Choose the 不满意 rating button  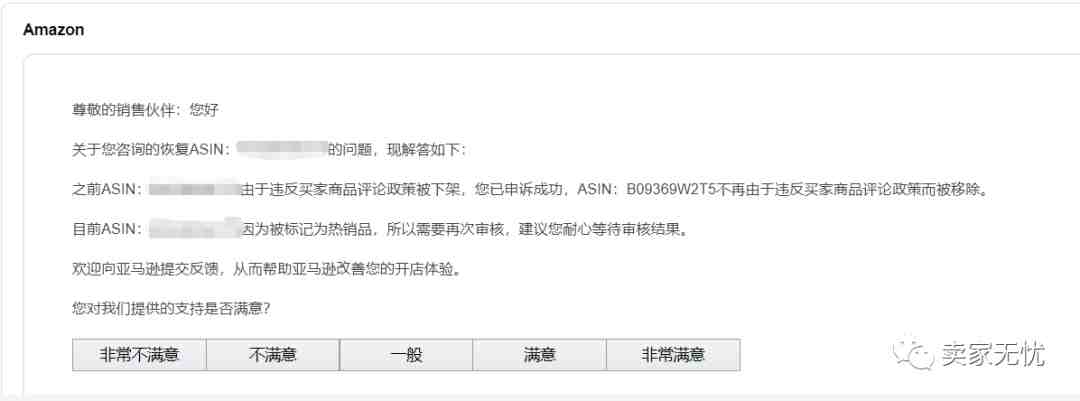(273, 355)
